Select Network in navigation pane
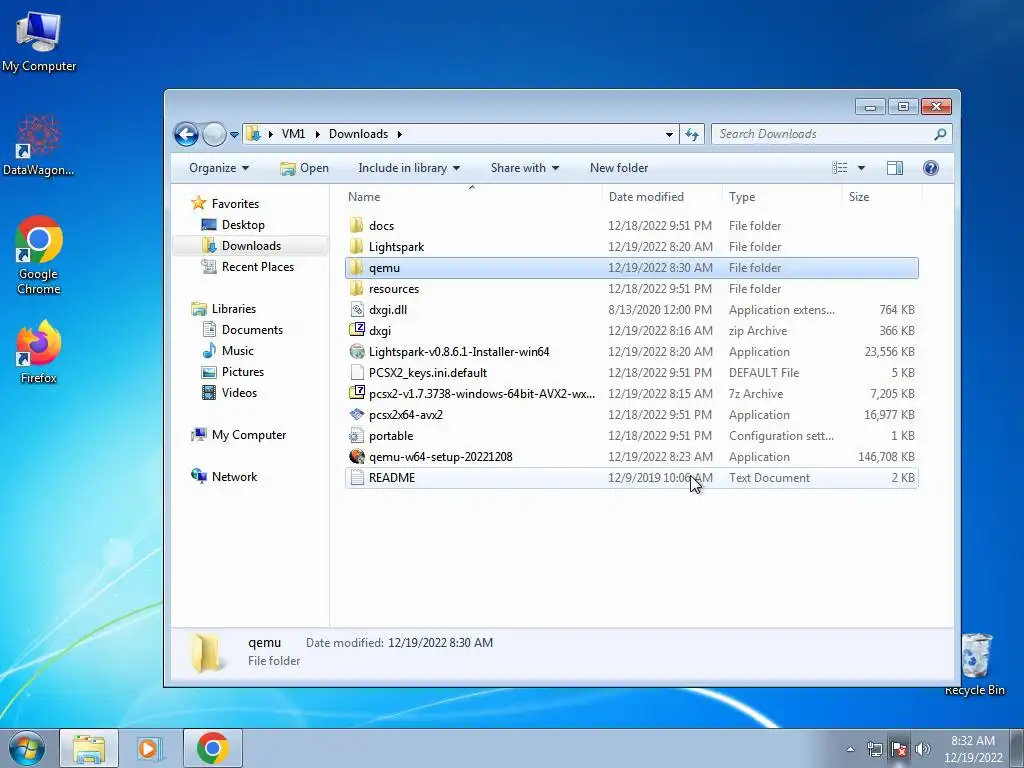Screen dimensions: 1024x768 click(224, 477)
